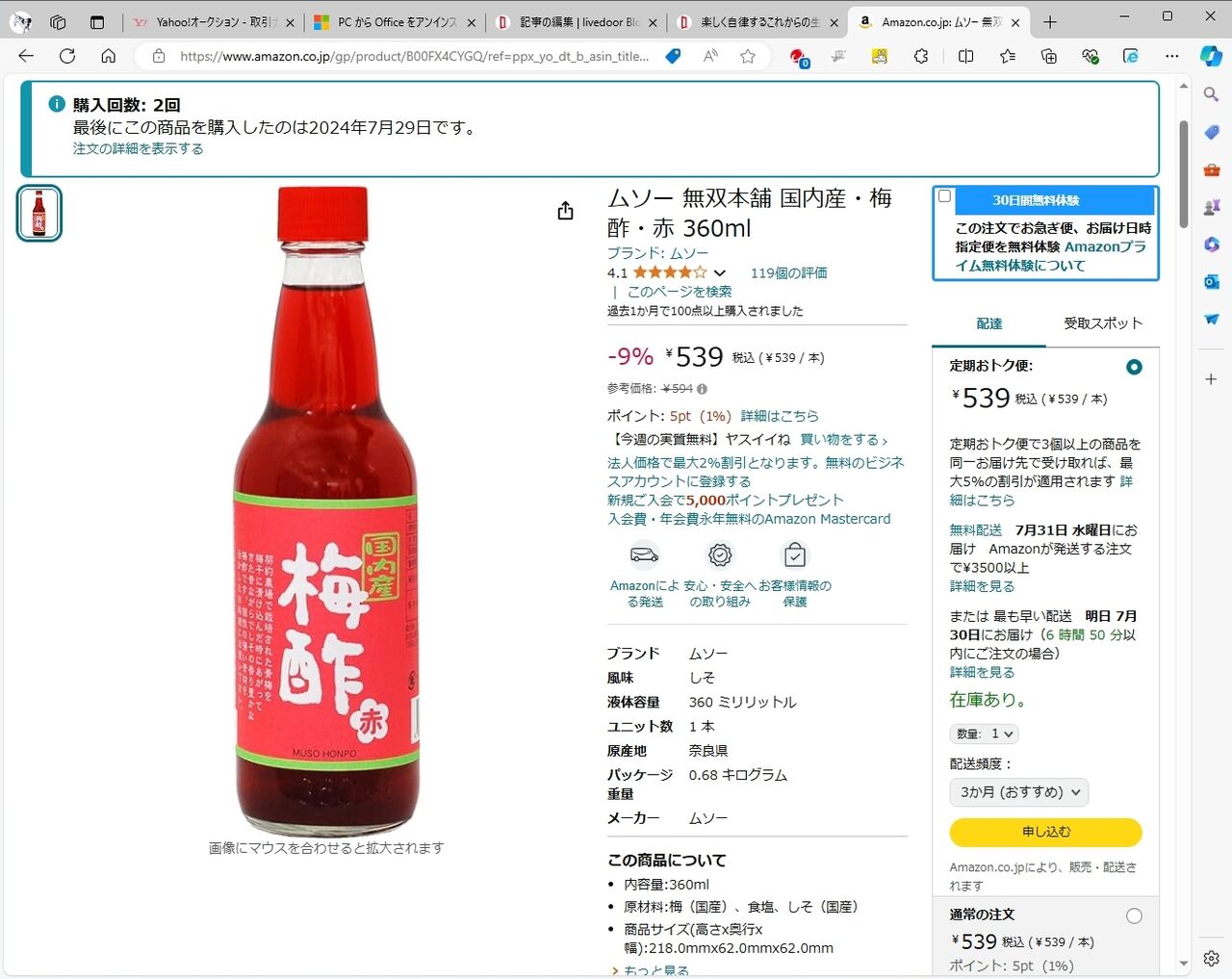Click the page vertical scrollbar thumb

(1183, 173)
